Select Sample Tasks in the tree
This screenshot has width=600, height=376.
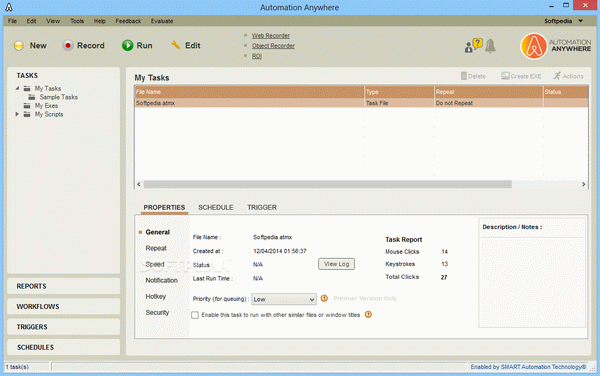pyautogui.click(x=59, y=97)
